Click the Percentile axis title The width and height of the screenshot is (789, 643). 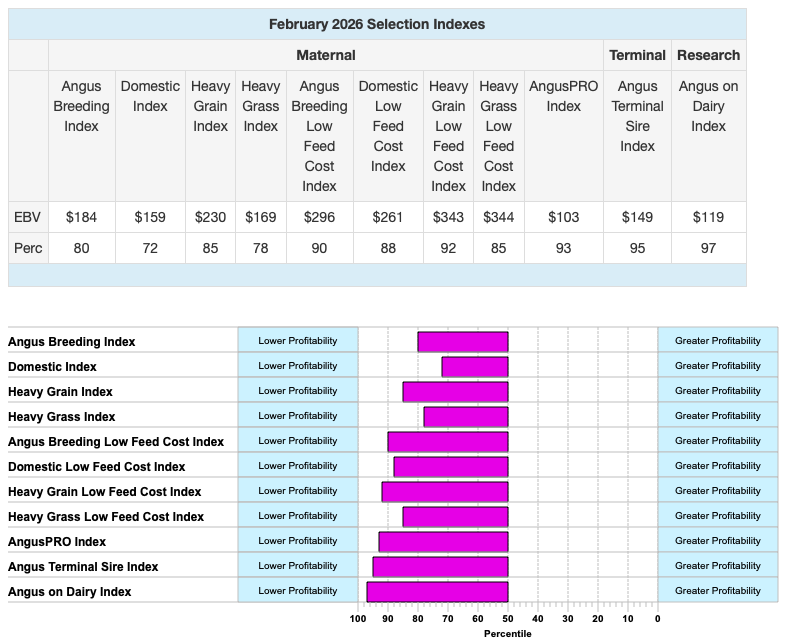508,633
